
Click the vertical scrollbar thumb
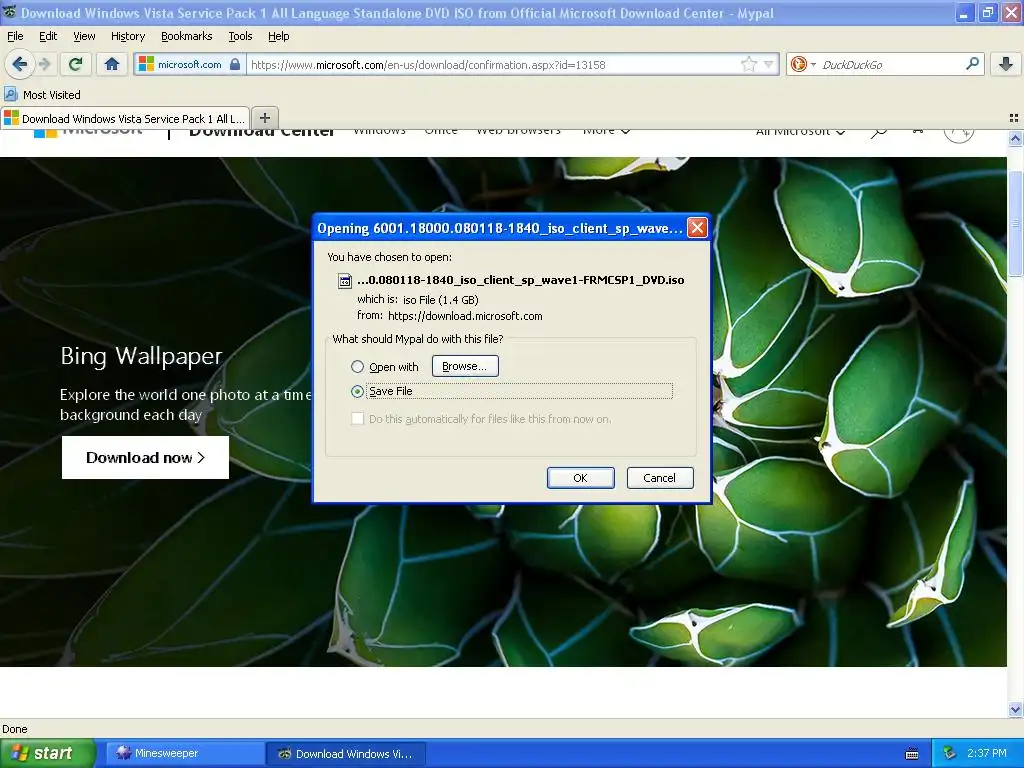[1015, 223]
